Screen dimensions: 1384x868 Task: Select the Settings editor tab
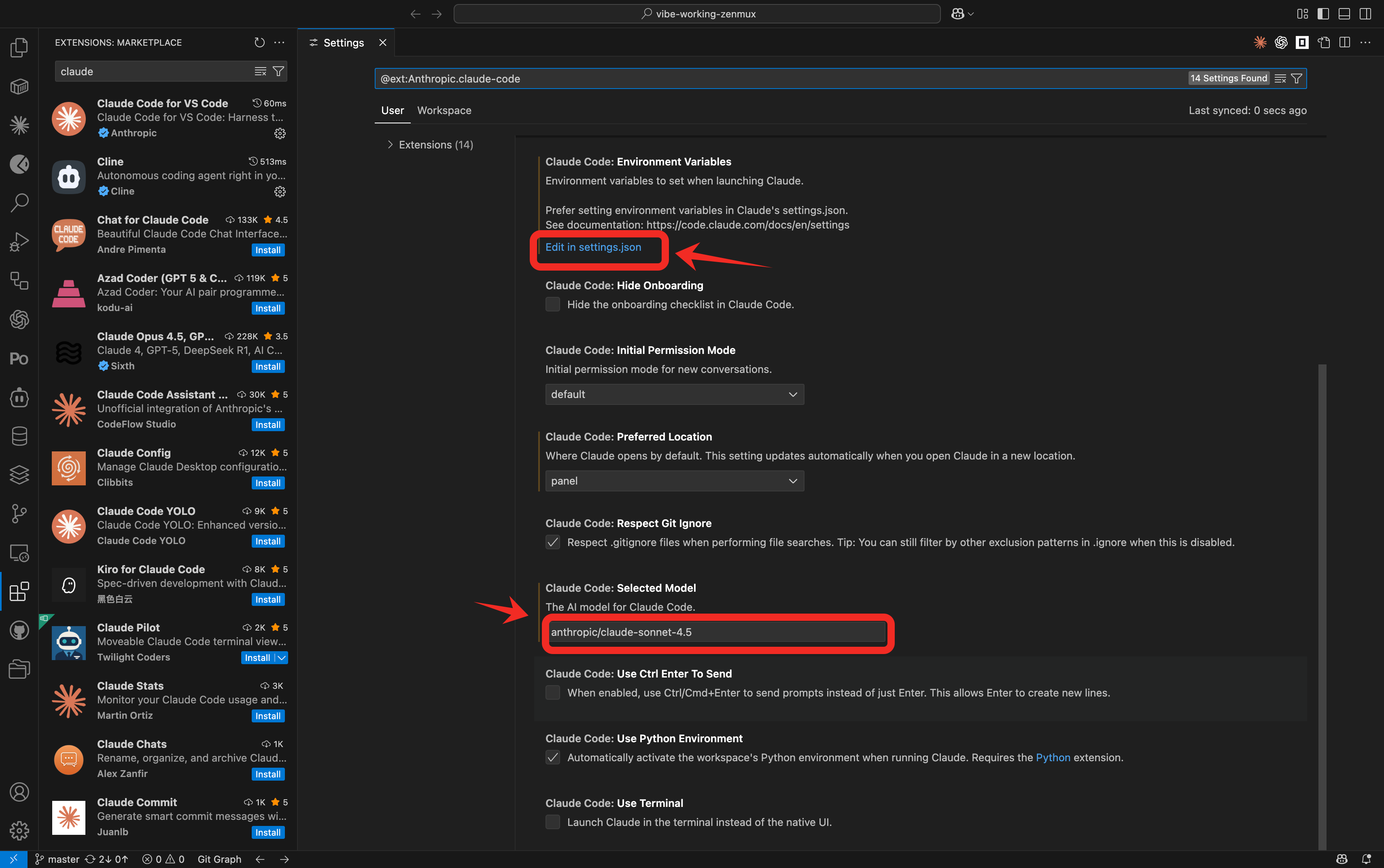pos(343,42)
